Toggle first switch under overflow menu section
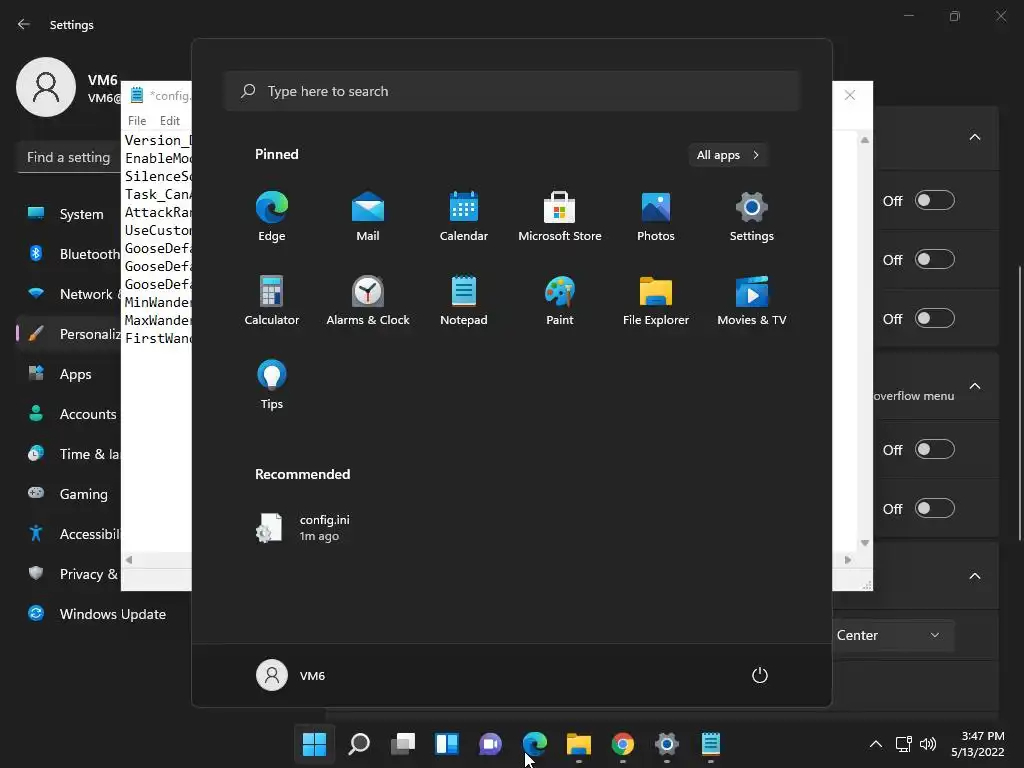Image resolution: width=1024 pixels, height=768 pixels. [935, 449]
